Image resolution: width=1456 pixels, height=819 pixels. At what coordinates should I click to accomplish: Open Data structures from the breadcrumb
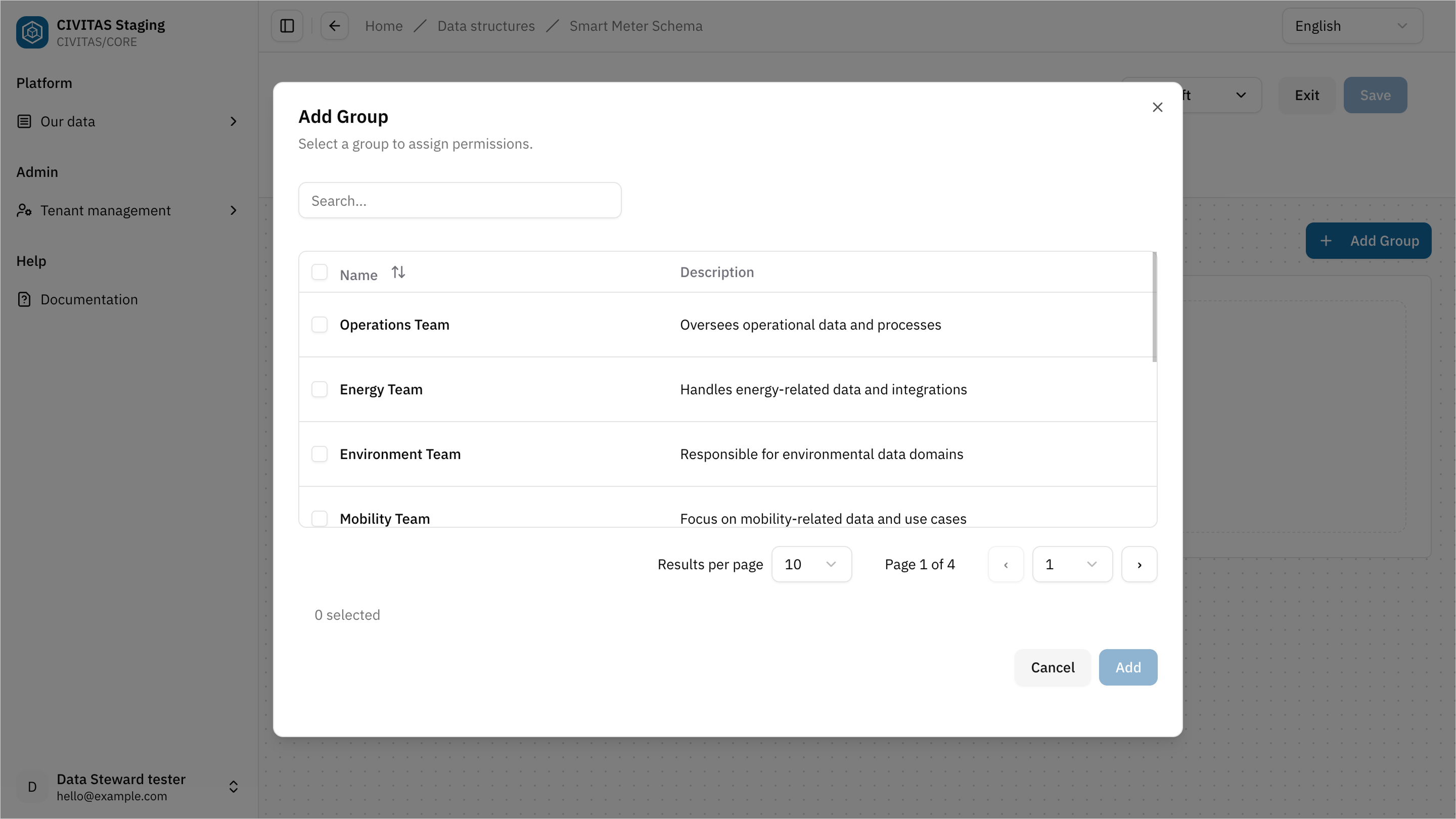coord(486,25)
